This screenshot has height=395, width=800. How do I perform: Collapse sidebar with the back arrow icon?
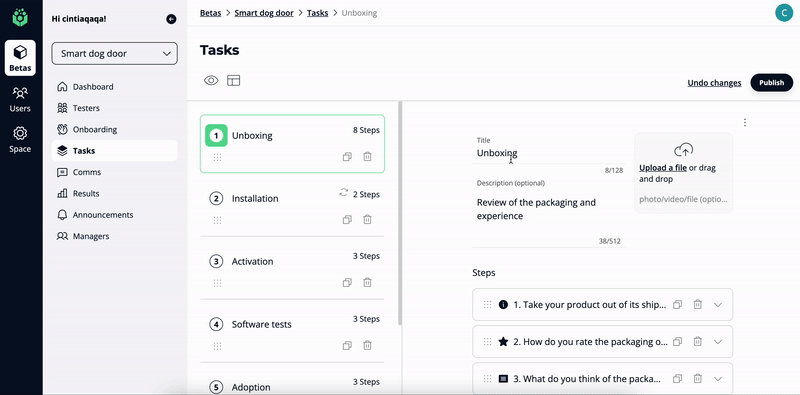tap(171, 19)
